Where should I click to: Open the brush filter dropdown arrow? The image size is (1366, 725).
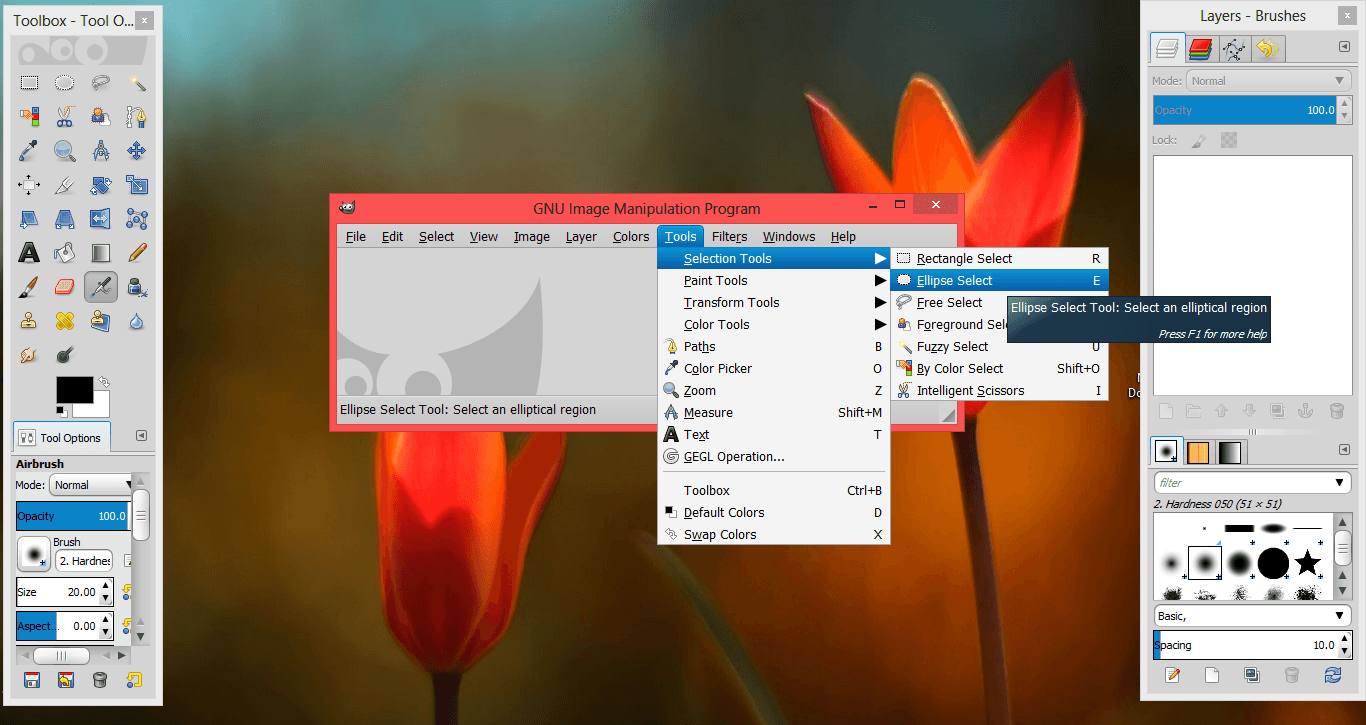[x=1340, y=483]
